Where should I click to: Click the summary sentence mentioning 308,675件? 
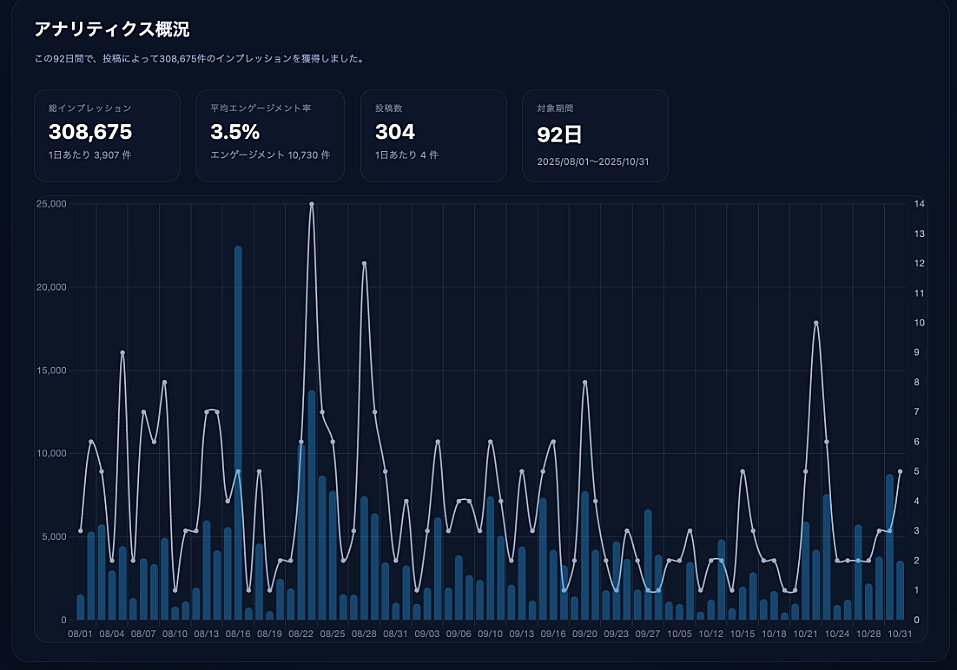click(x=199, y=59)
